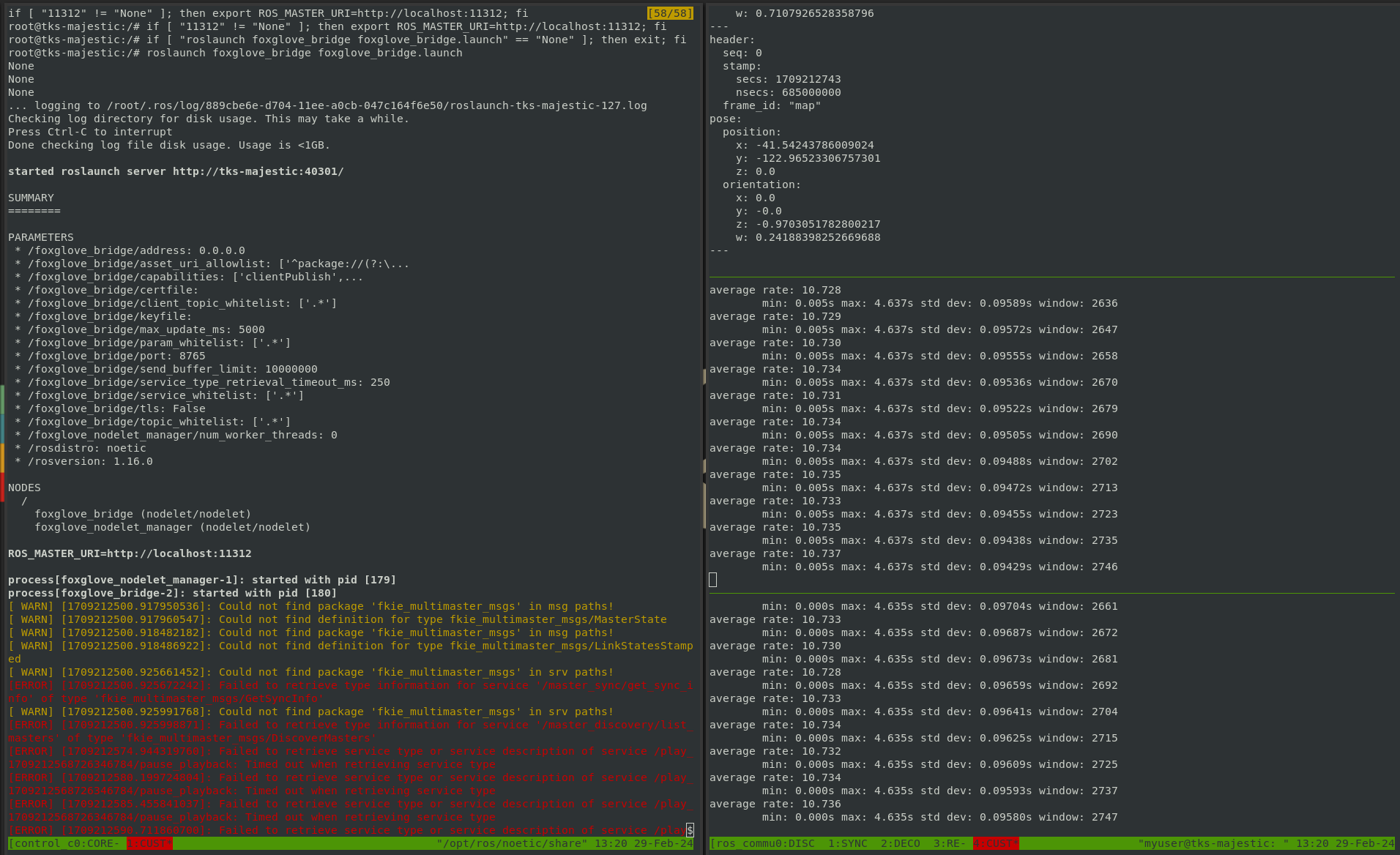Click the block cursor in the middle-right pane
The height and width of the screenshot is (855, 1400).
pyautogui.click(x=713, y=580)
